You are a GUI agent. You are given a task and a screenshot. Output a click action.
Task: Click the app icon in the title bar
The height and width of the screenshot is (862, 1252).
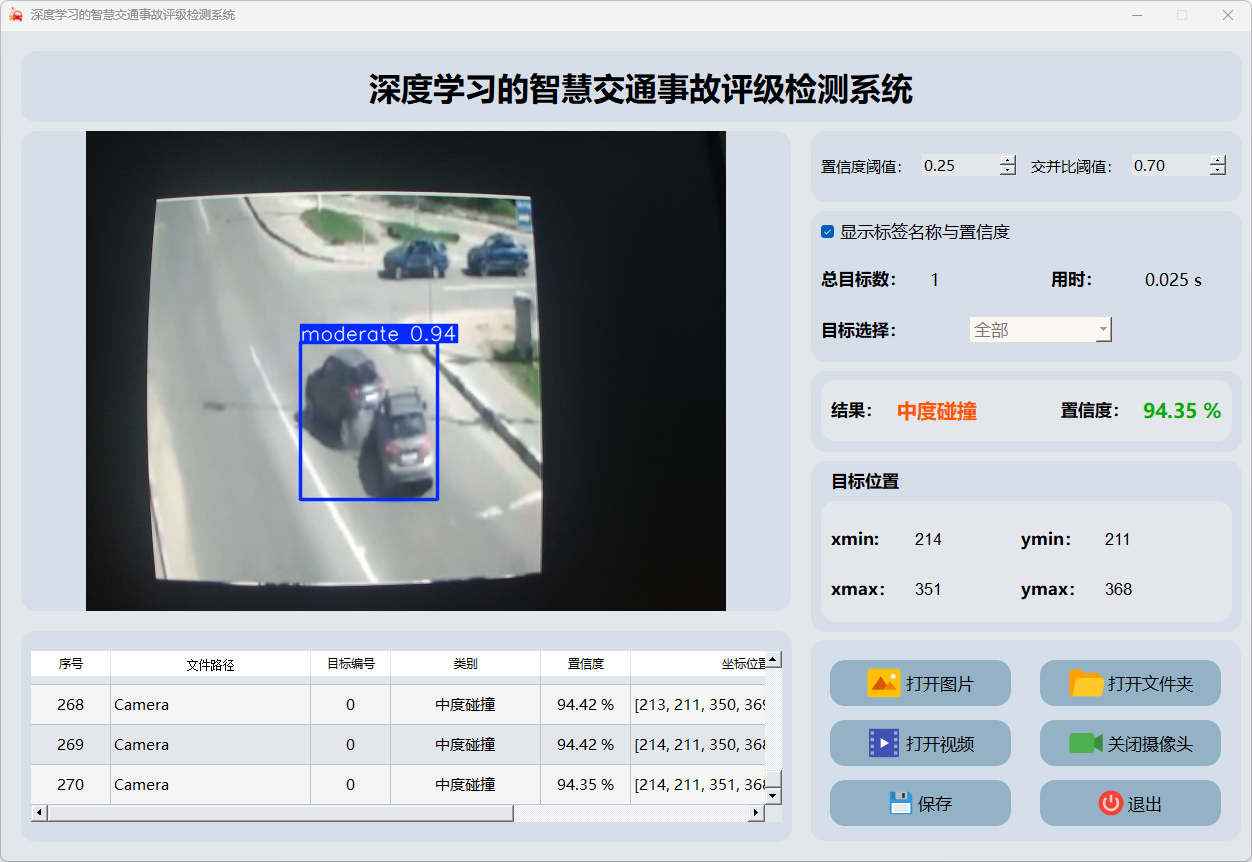(x=15, y=15)
